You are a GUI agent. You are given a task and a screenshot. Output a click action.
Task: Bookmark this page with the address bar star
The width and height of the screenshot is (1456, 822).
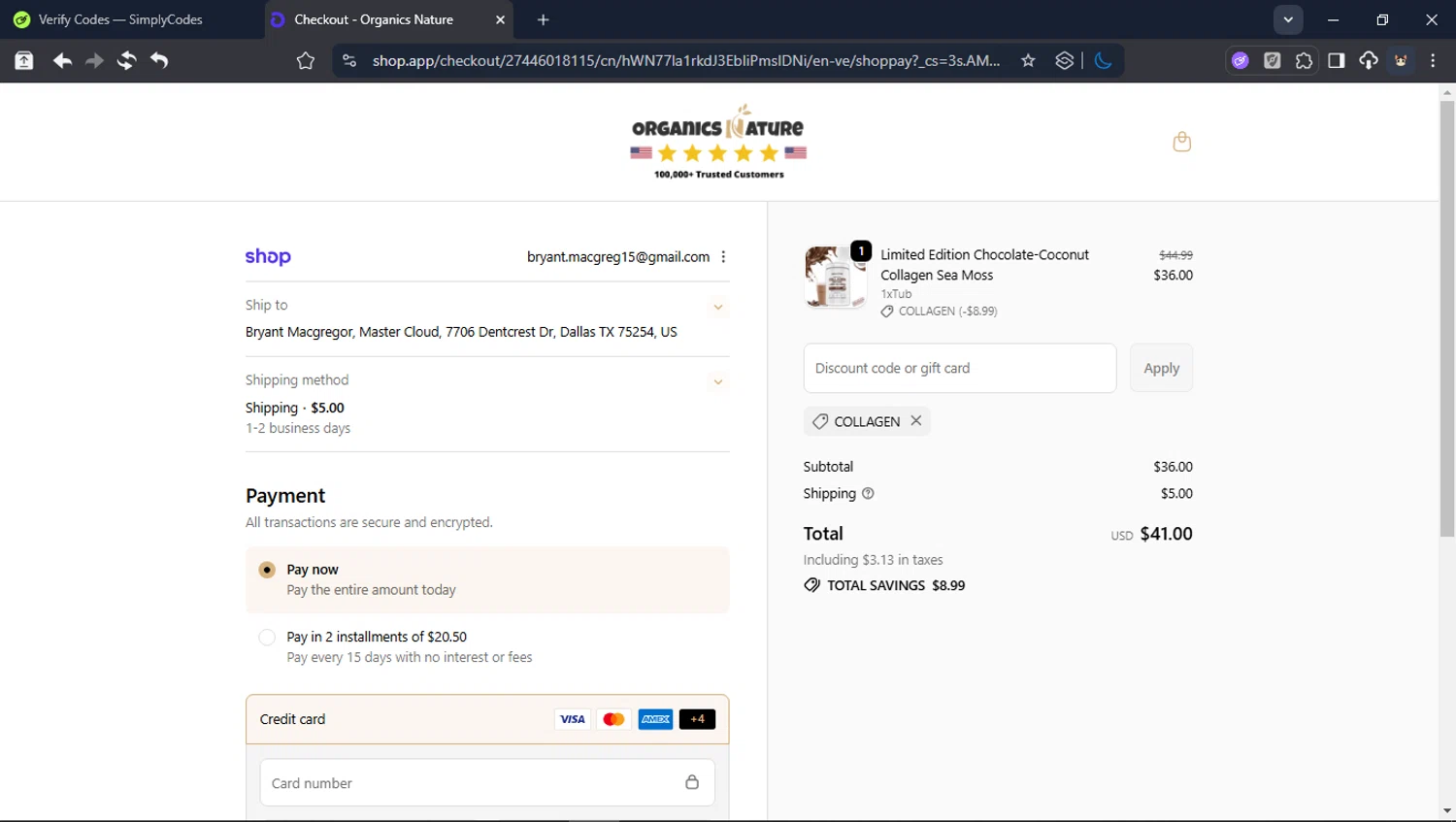click(x=1028, y=60)
